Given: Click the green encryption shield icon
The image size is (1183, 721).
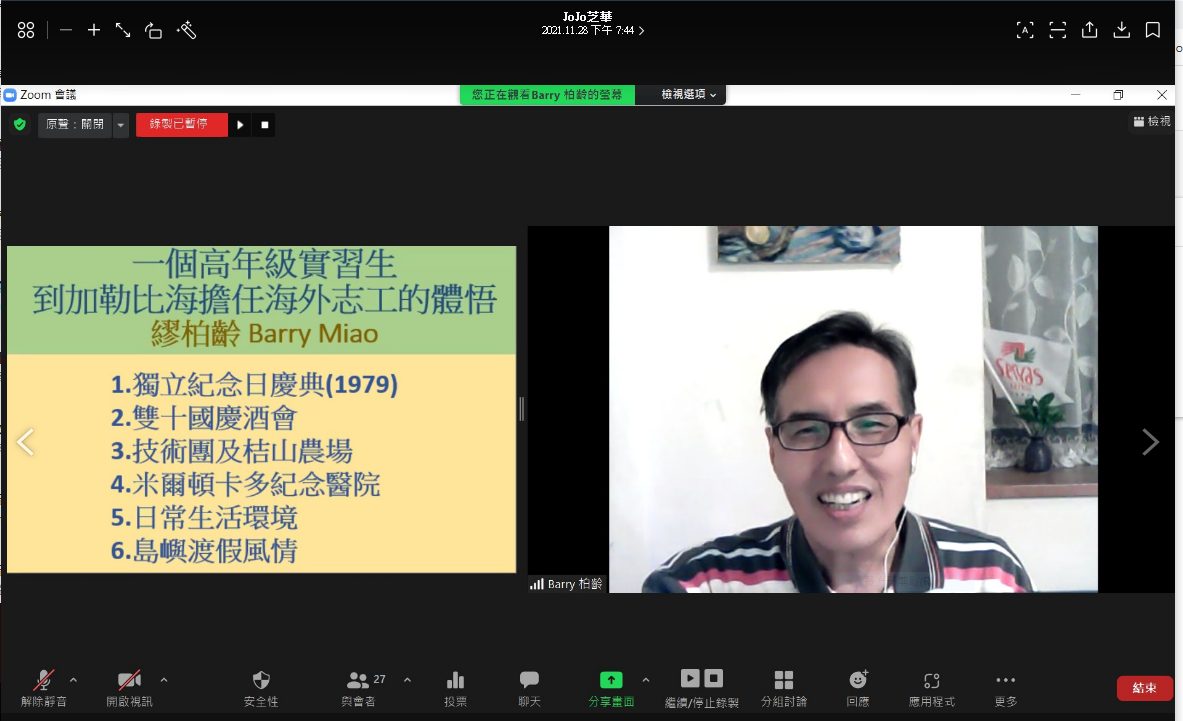Looking at the screenshot, I should point(20,124).
